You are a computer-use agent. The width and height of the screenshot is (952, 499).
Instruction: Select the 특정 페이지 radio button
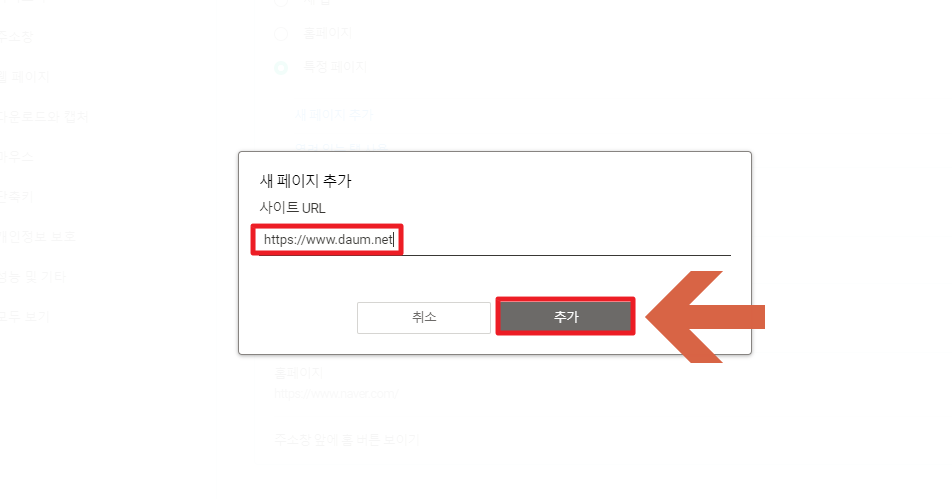(x=281, y=67)
